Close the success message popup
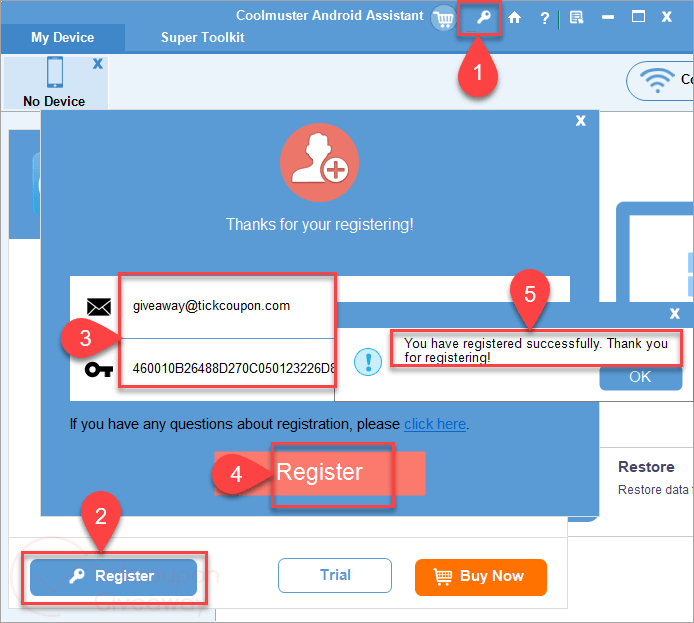694x623 pixels. tap(675, 314)
